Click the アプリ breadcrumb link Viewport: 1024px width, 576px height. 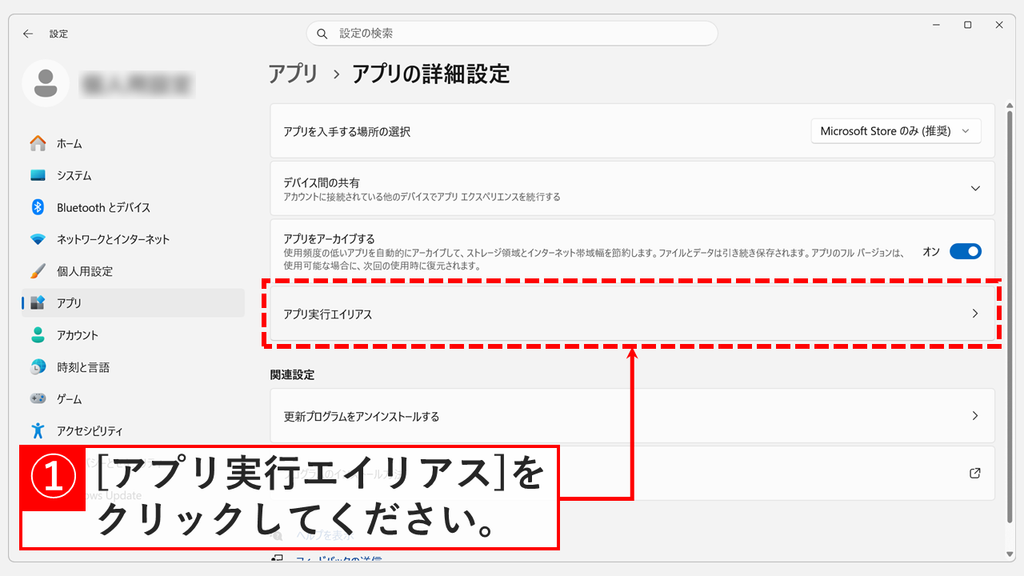293,74
